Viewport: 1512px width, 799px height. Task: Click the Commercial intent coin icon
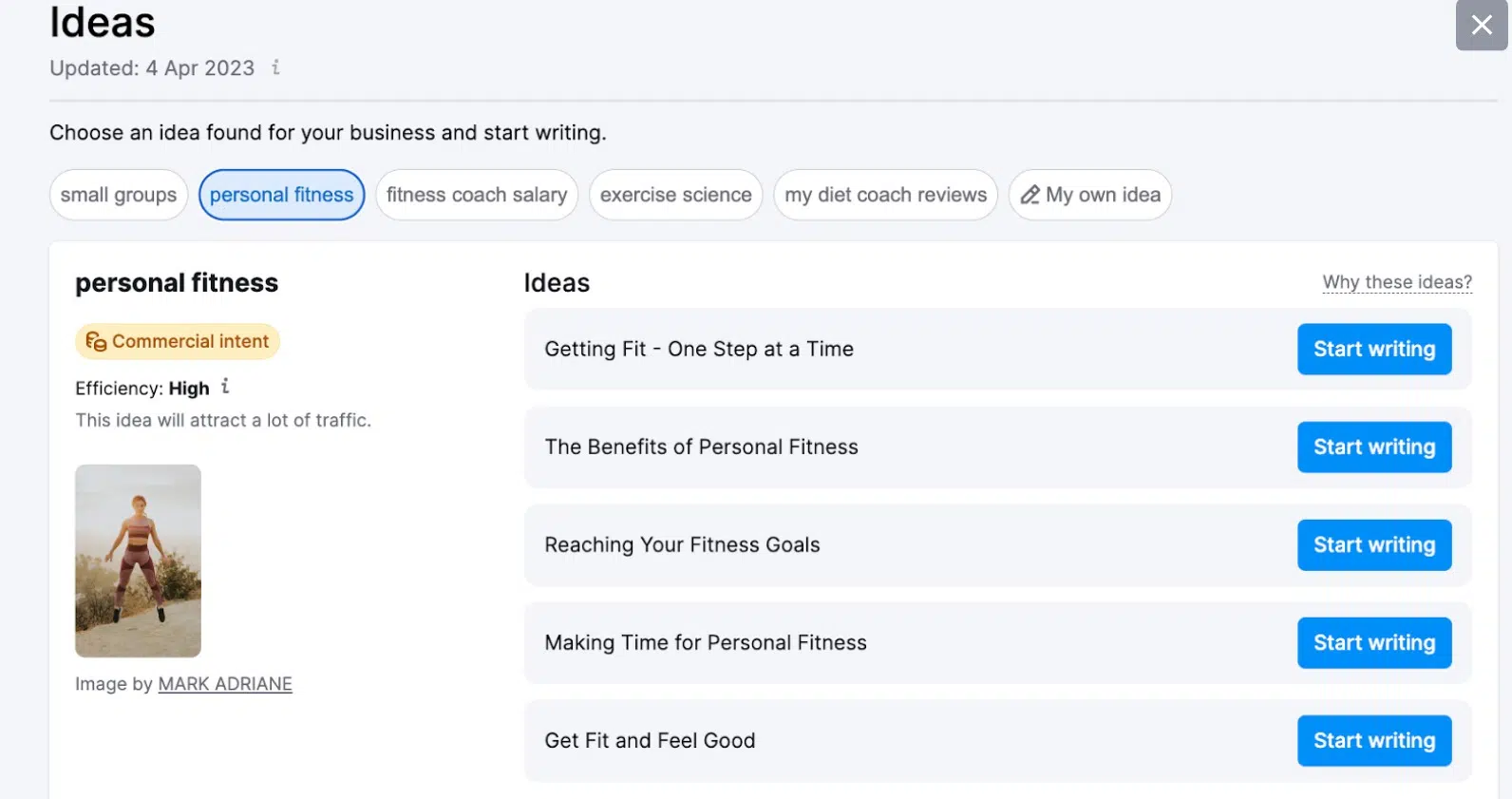point(96,342)
